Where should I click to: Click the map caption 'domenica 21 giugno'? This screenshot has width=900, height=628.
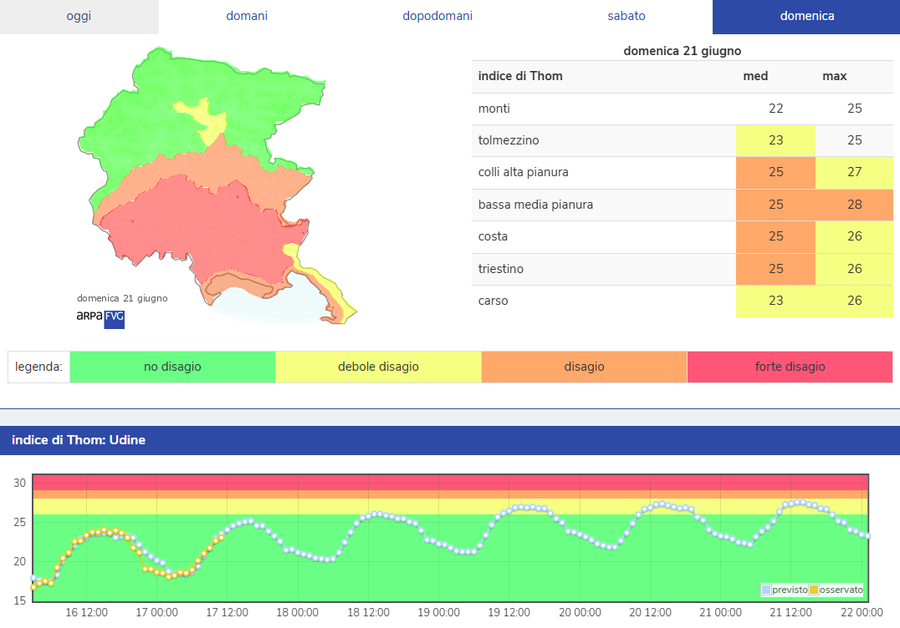(122, 299)
